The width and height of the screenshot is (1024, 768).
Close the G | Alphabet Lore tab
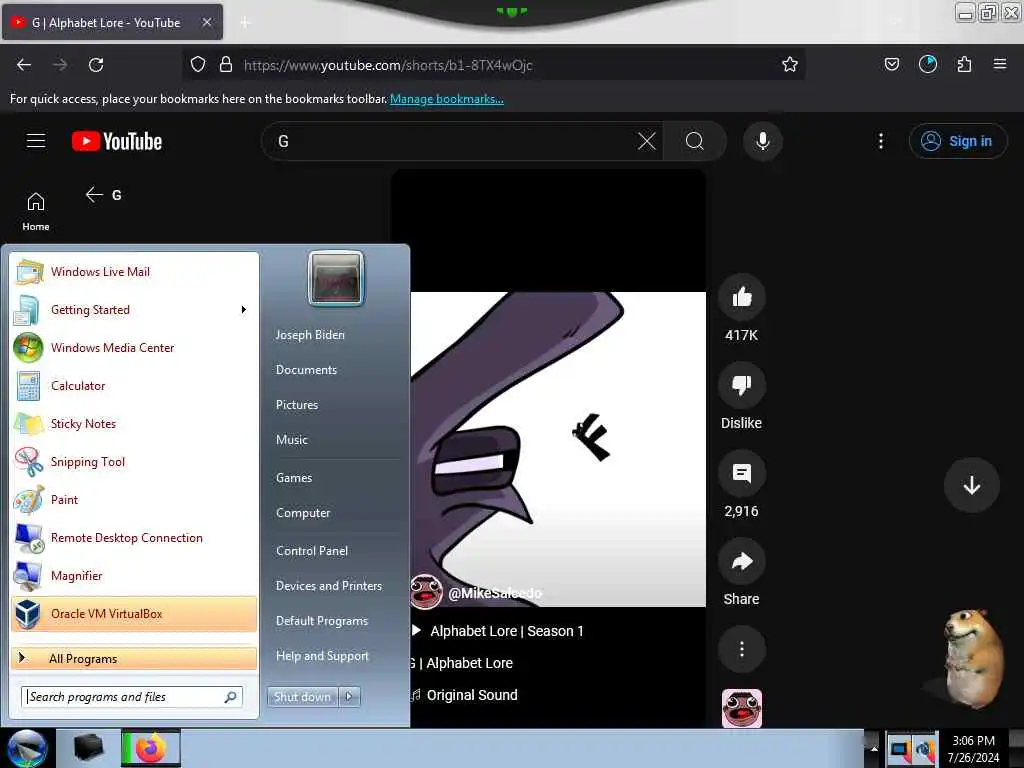click(x=206, y=23)
